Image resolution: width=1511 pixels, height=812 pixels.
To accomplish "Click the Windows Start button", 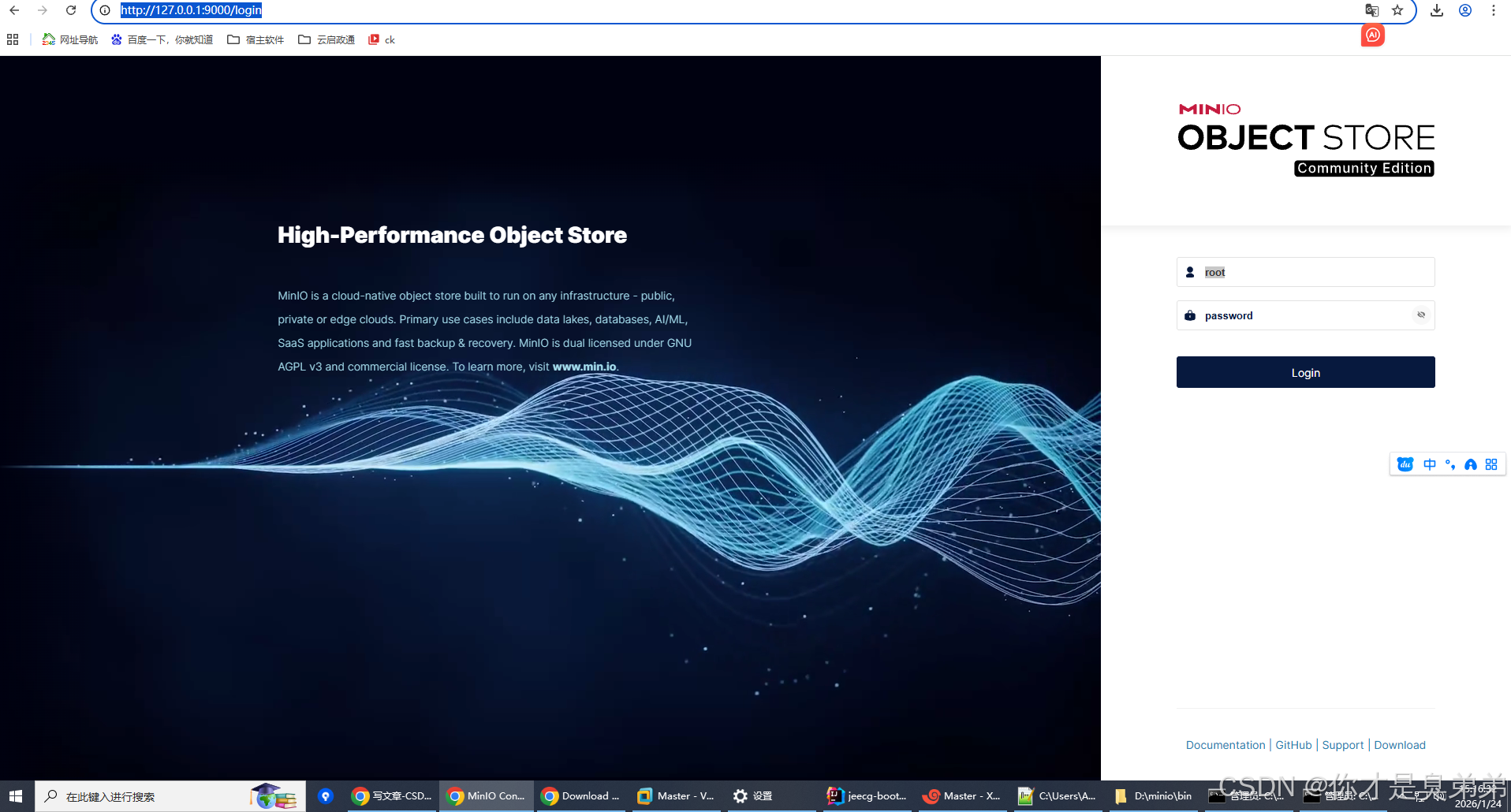I will click(15, 795).
